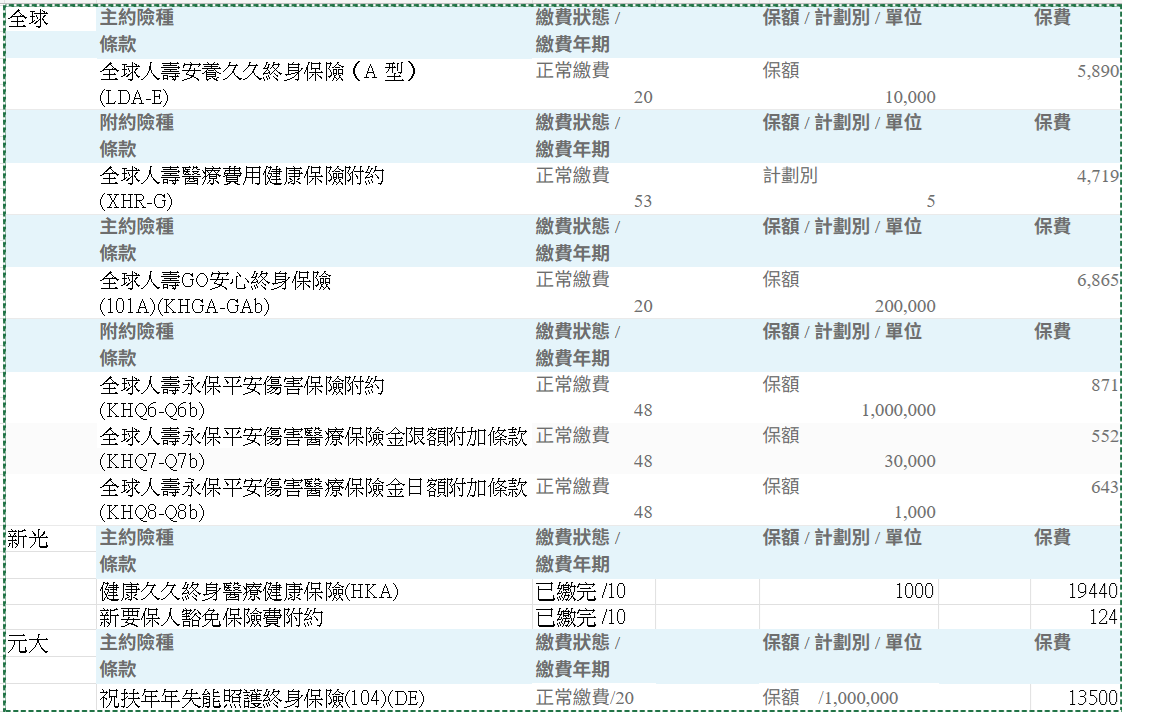Select premium value 871
This screenshot has height=712, width=1152.
tap(1105, 385)
